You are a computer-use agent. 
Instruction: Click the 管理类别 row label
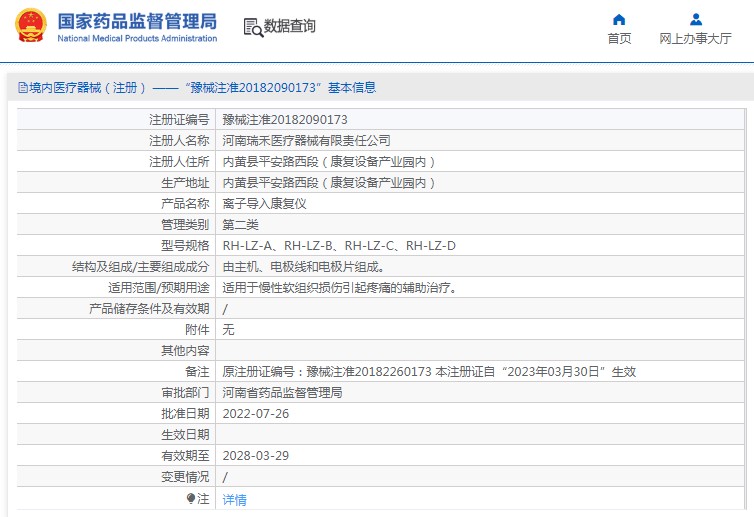coord(185,225)
